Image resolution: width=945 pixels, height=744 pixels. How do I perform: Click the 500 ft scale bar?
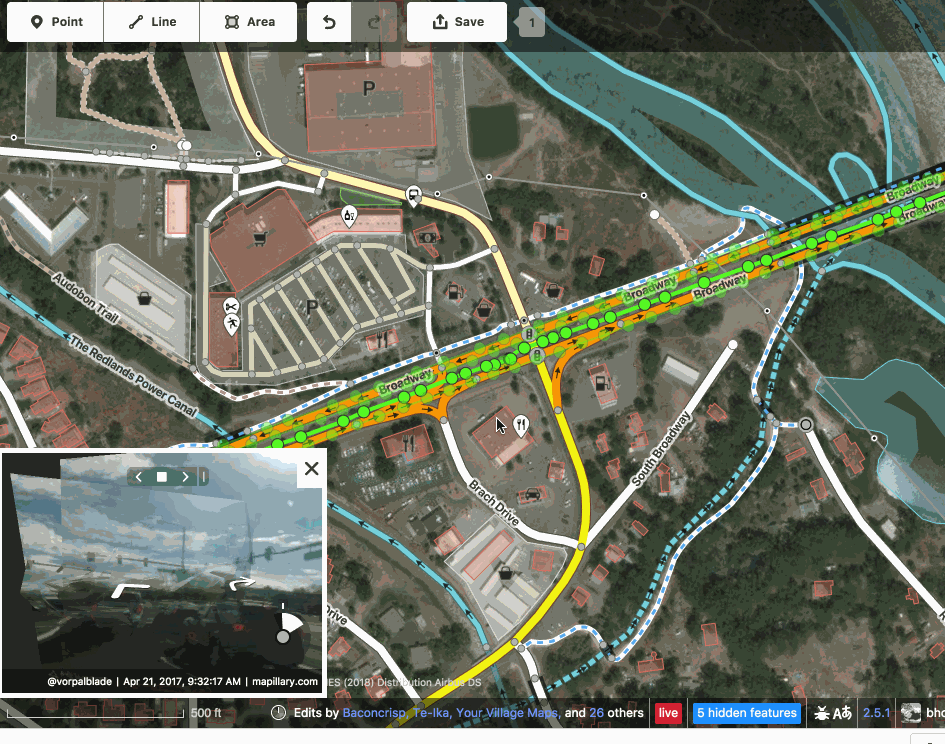115,713
